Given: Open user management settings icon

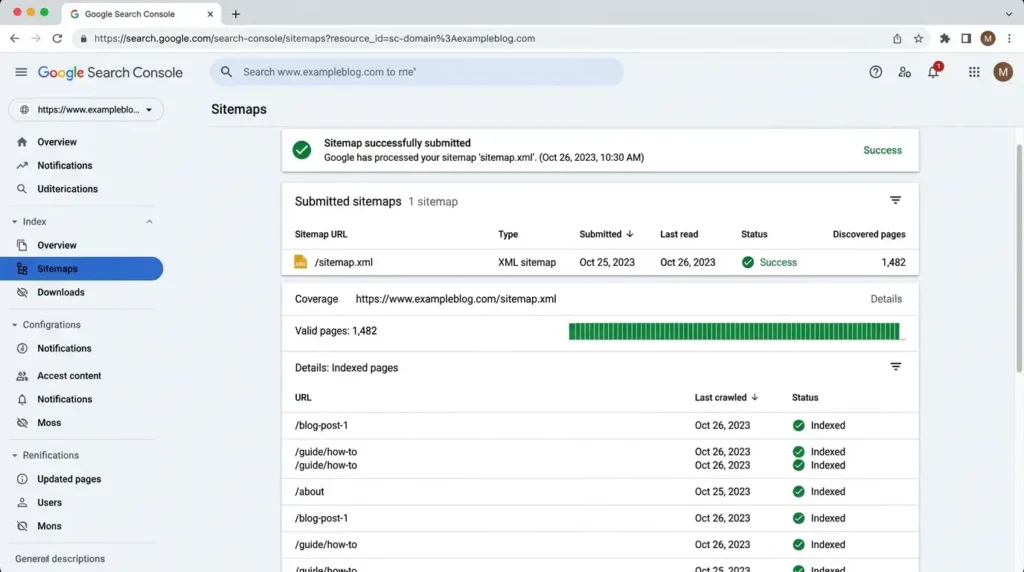Looking at the screenshot, I should coord(904,72).
